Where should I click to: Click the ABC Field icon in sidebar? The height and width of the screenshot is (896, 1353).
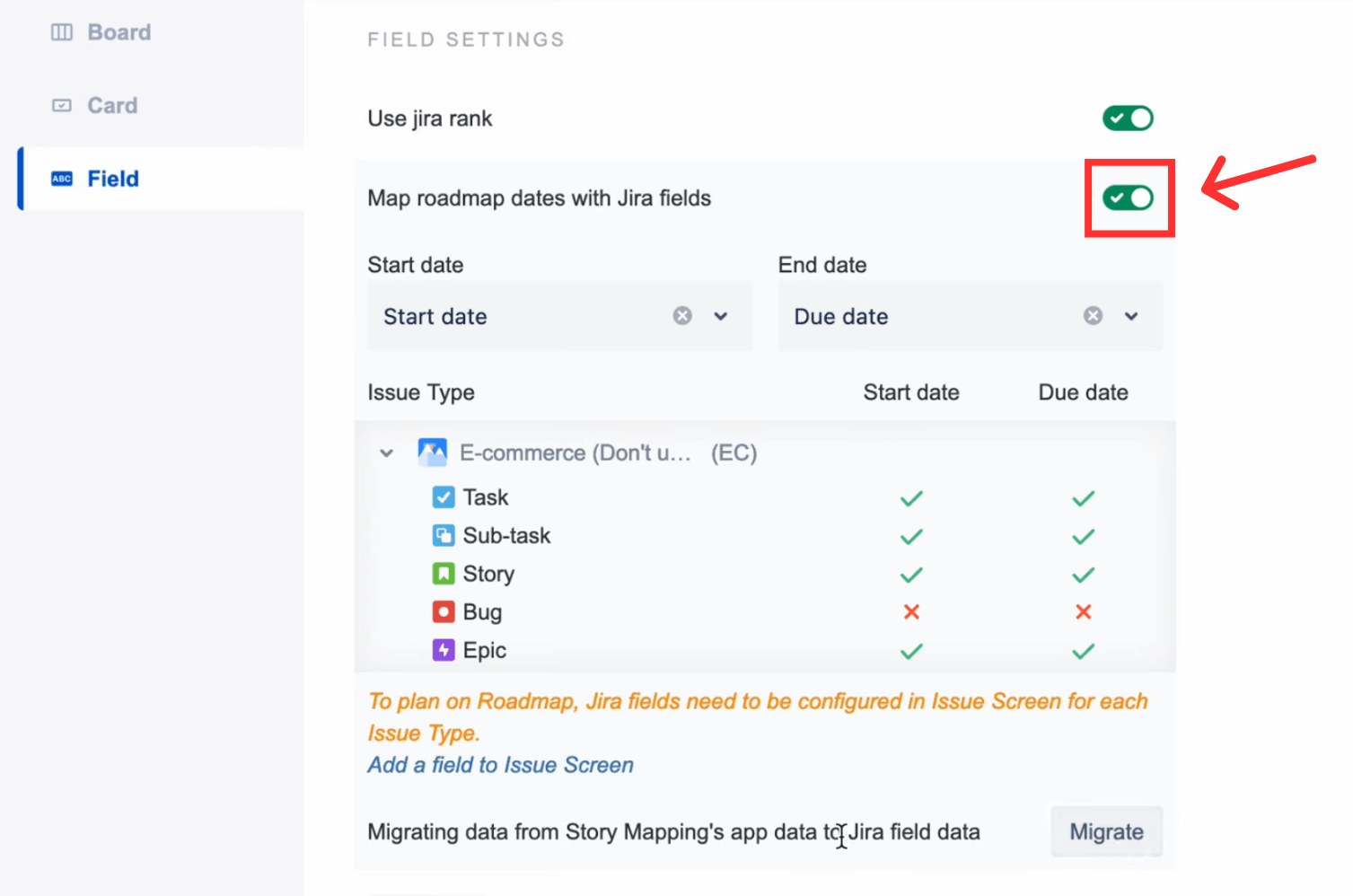click(x=62, y=179)
